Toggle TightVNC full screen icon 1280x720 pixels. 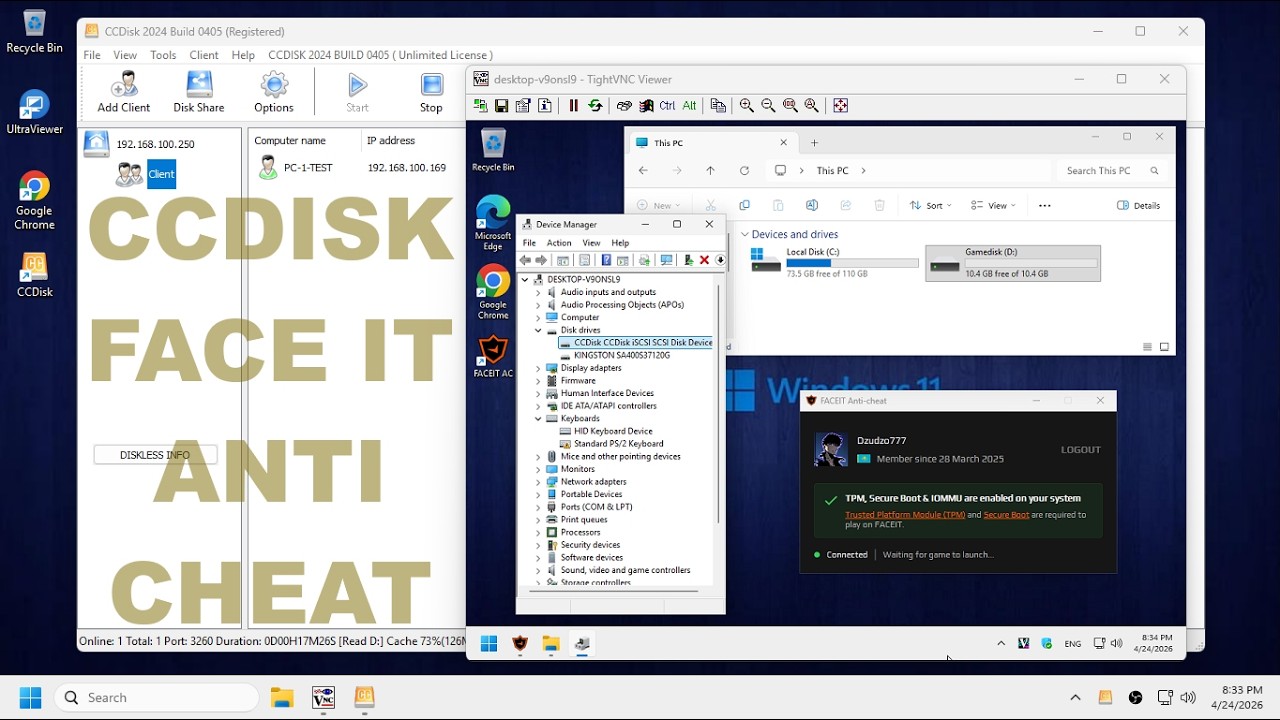(840, 105)
